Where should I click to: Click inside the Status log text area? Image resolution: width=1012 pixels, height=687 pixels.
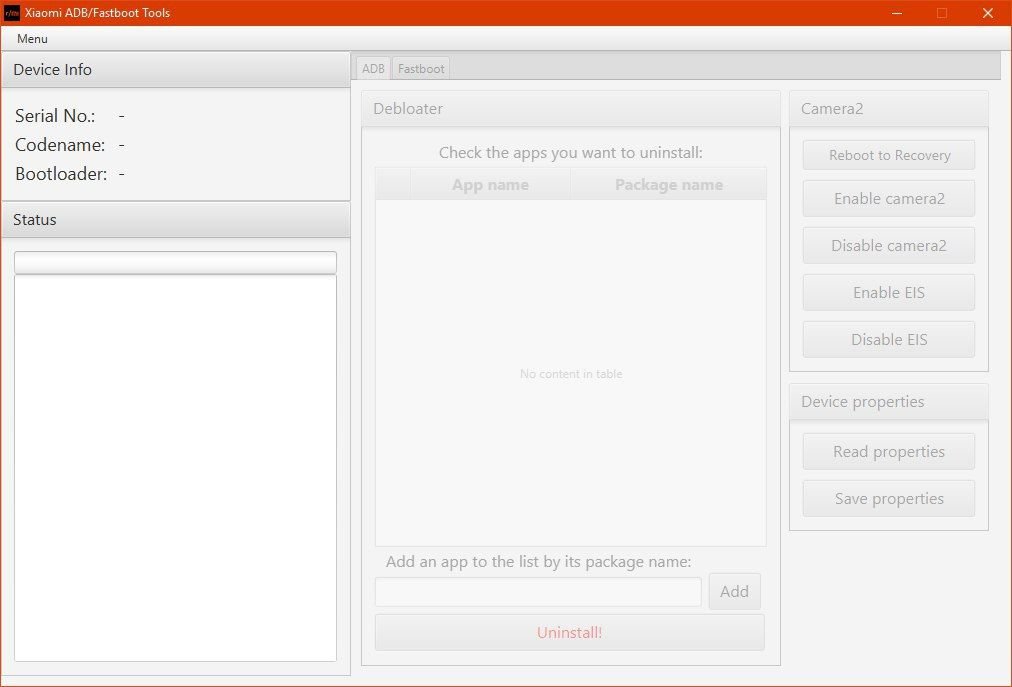pos(176,468)
